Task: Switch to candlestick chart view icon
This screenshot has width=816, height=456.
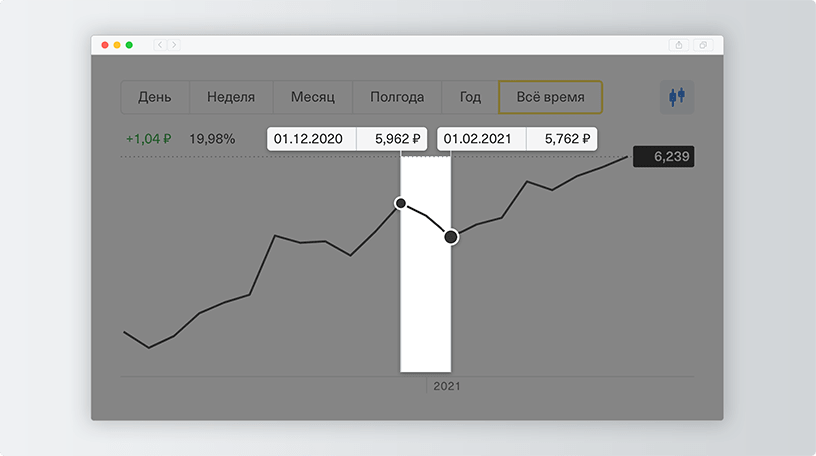Action: (677, 97)
